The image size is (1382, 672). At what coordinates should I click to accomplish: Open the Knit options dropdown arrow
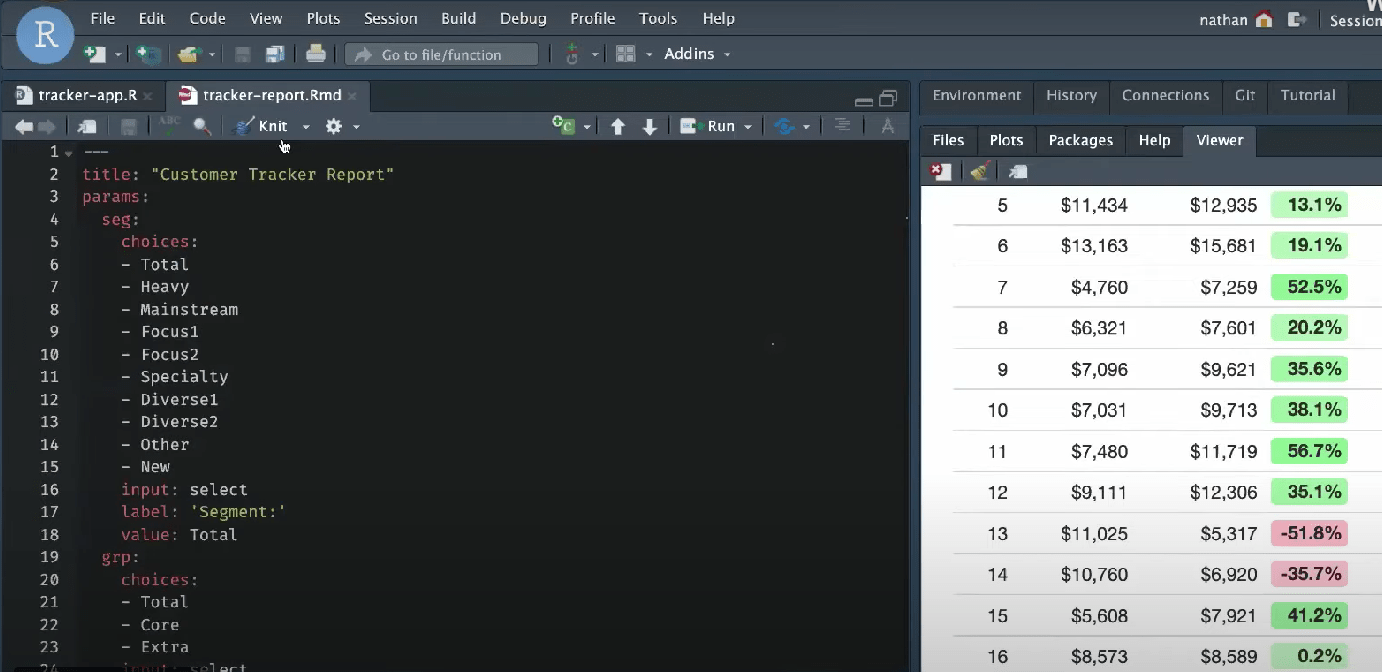(x=306, y=127)
